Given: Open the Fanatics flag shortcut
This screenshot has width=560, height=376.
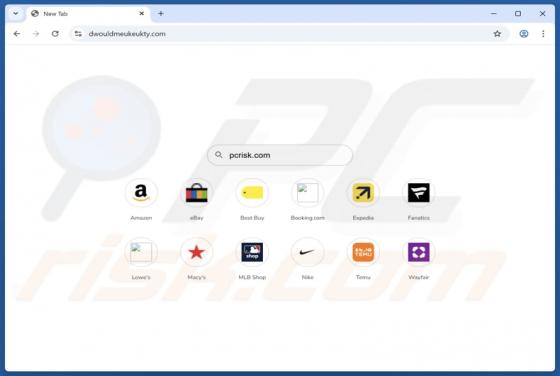Looking at the screenshot, I should 419,193.
